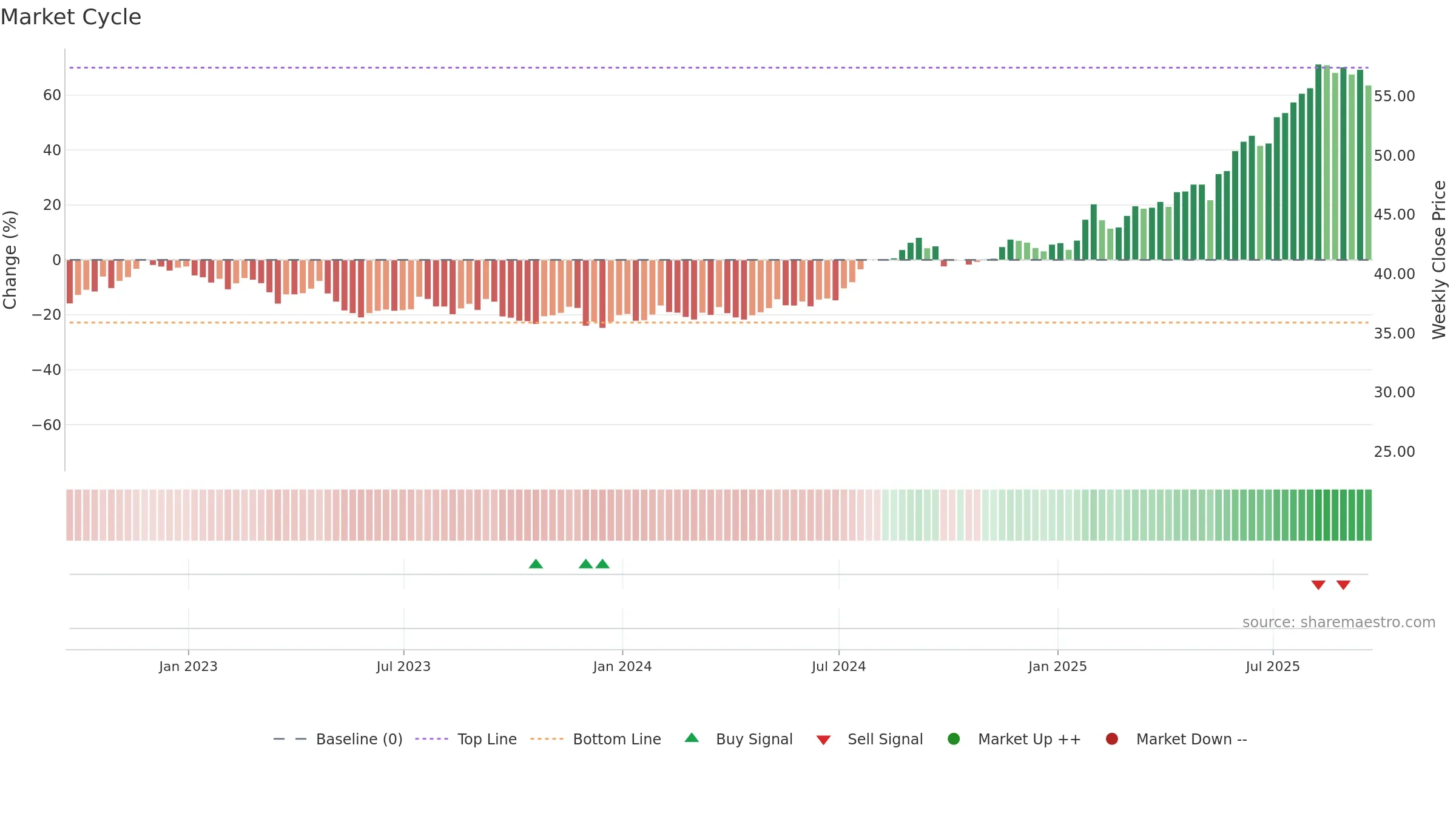Click the latest green buy signal triangle

pos(602,564)
